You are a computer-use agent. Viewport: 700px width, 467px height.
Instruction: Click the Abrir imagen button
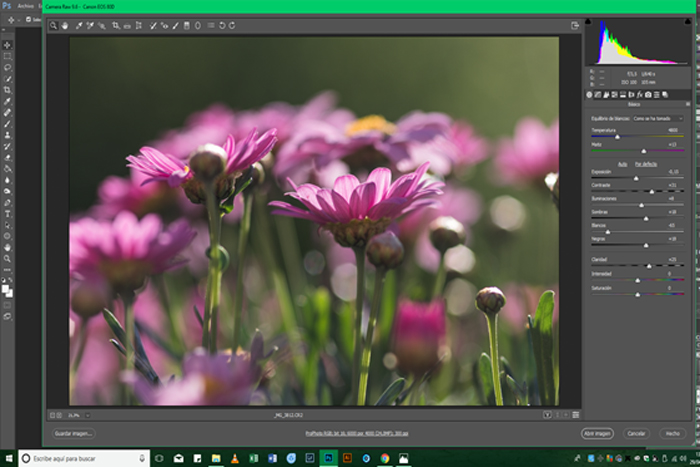pos(597,433)
